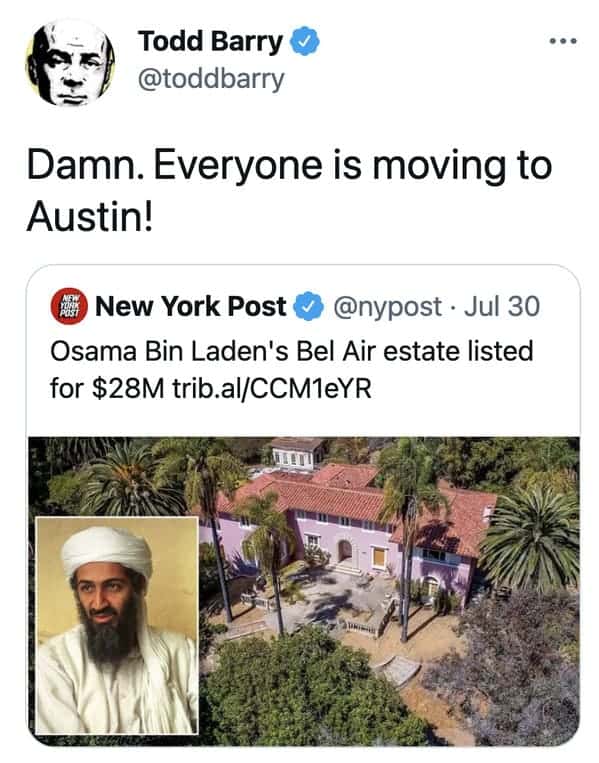Open the @nypost handle in quoted tweet
The width and height of the screenshot is (599, 763).
tap(387, 307)
